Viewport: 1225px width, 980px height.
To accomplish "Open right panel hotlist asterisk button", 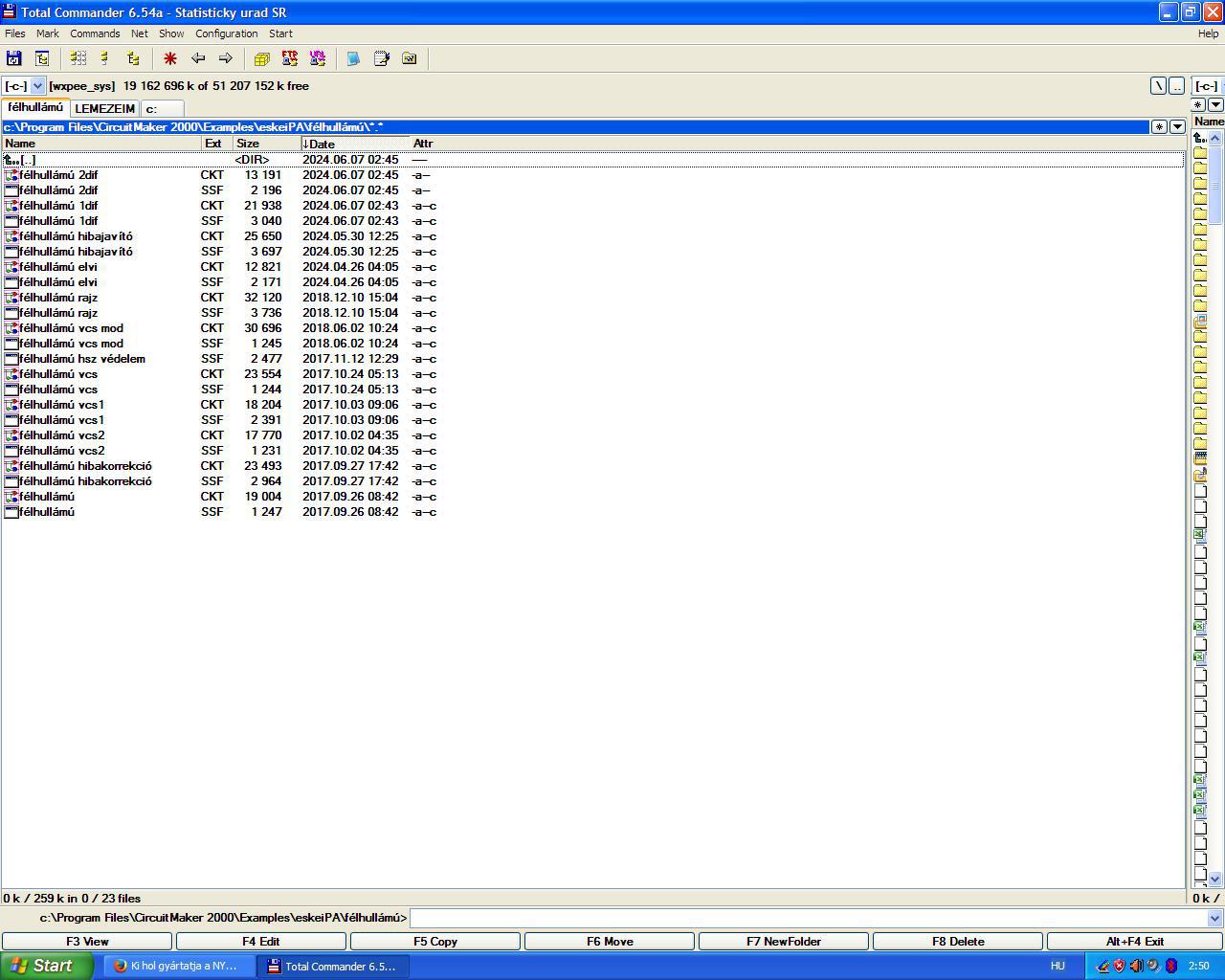I will tap(1198, 104).
